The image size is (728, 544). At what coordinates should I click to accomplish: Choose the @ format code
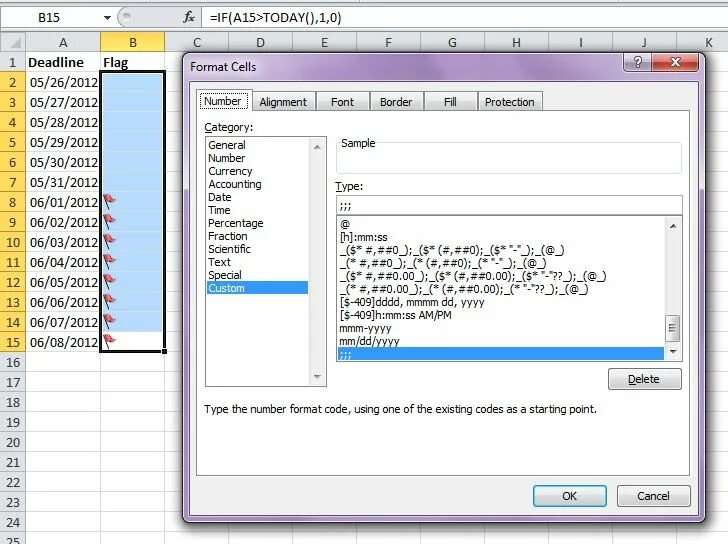click(x=500, y=224)
